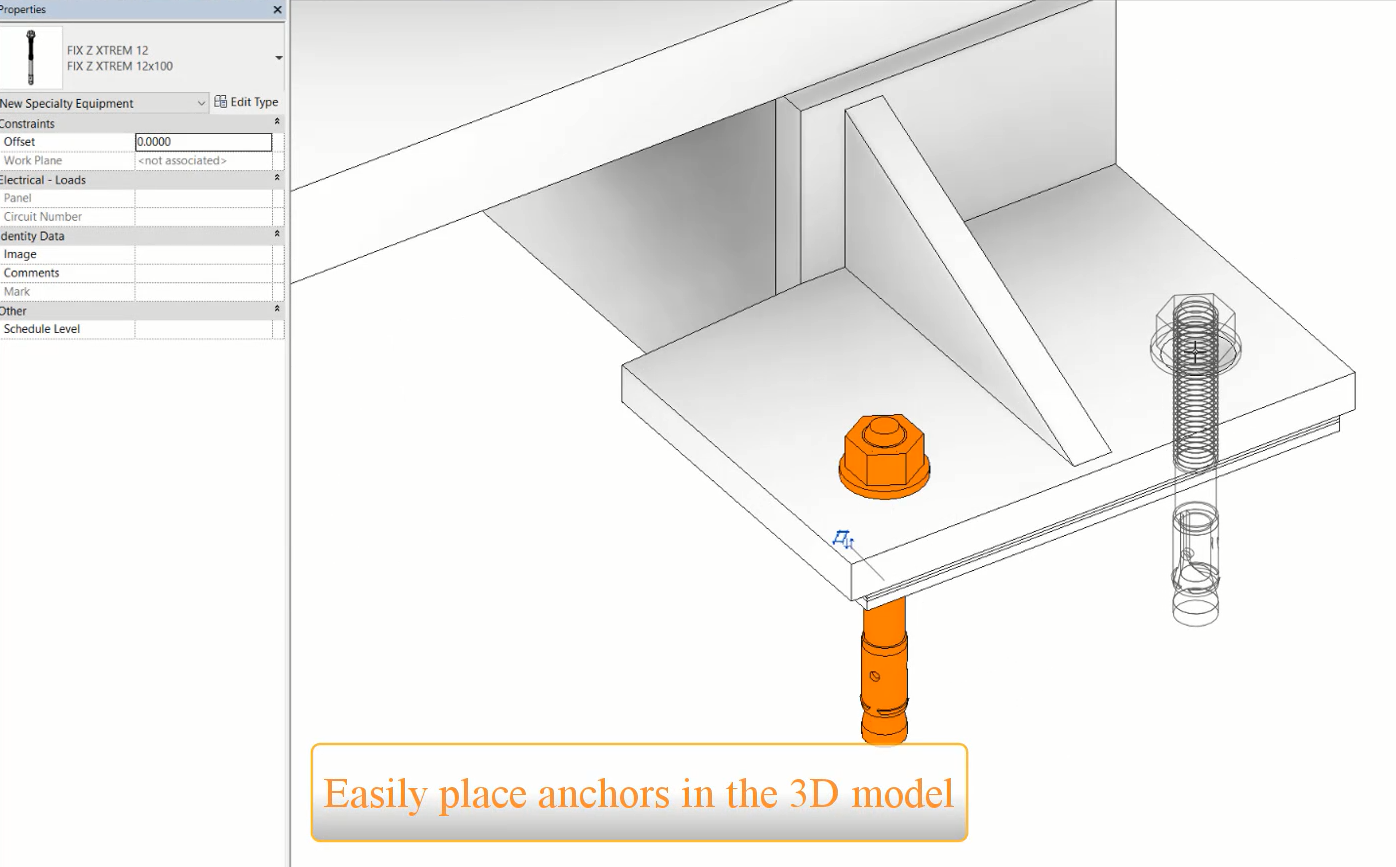
Task: Edit the Offset value field
Action: (204, 141)
